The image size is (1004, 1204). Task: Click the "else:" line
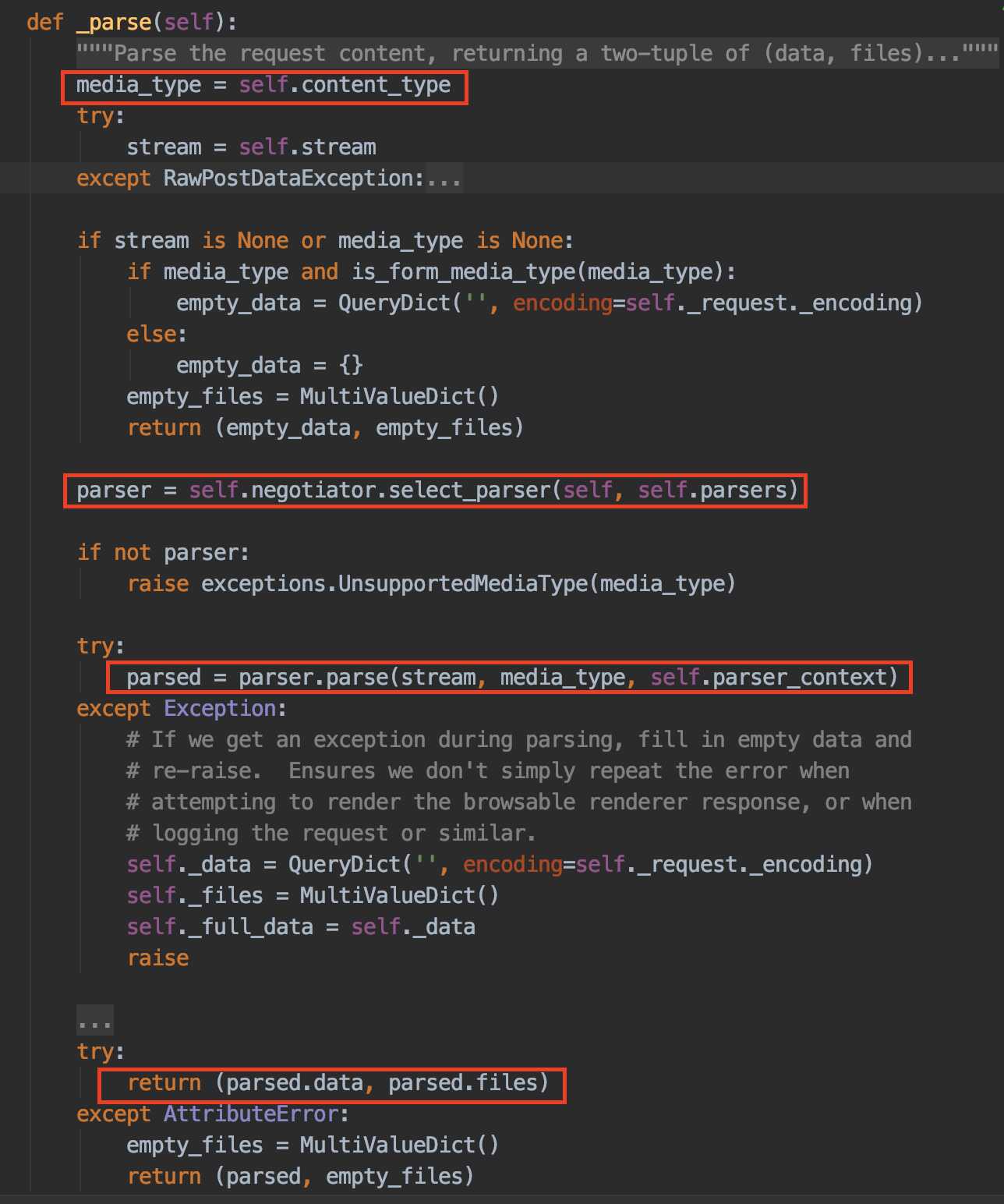pos(157,335)
